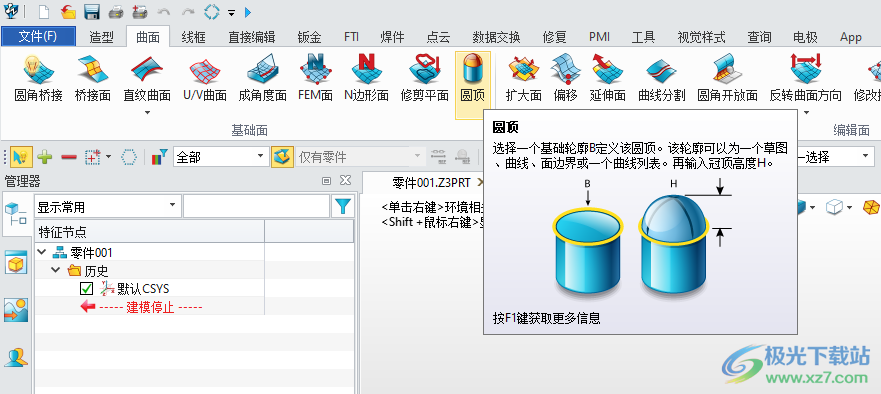Select the 零件001.Z3PRT document tab
Viewport: 881px width, 394px height.
(431, 182)
